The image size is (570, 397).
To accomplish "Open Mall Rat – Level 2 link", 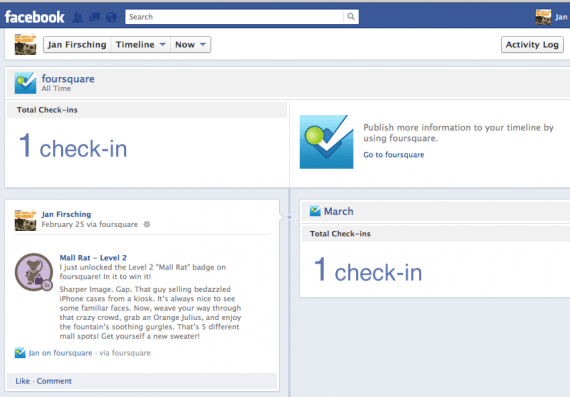I will [x=93, y=258].
